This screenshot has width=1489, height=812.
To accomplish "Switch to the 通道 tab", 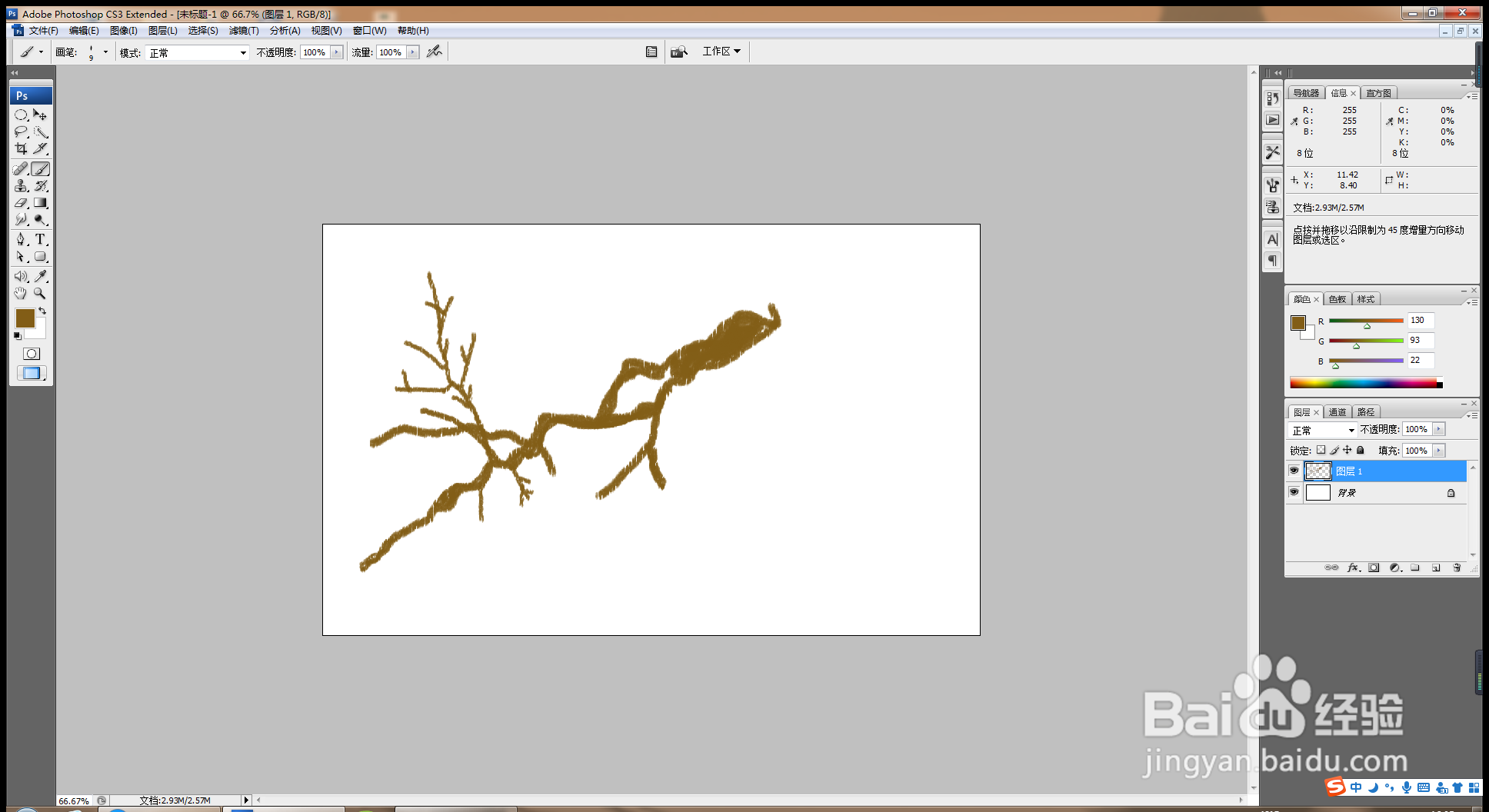I will [1337, 412].
